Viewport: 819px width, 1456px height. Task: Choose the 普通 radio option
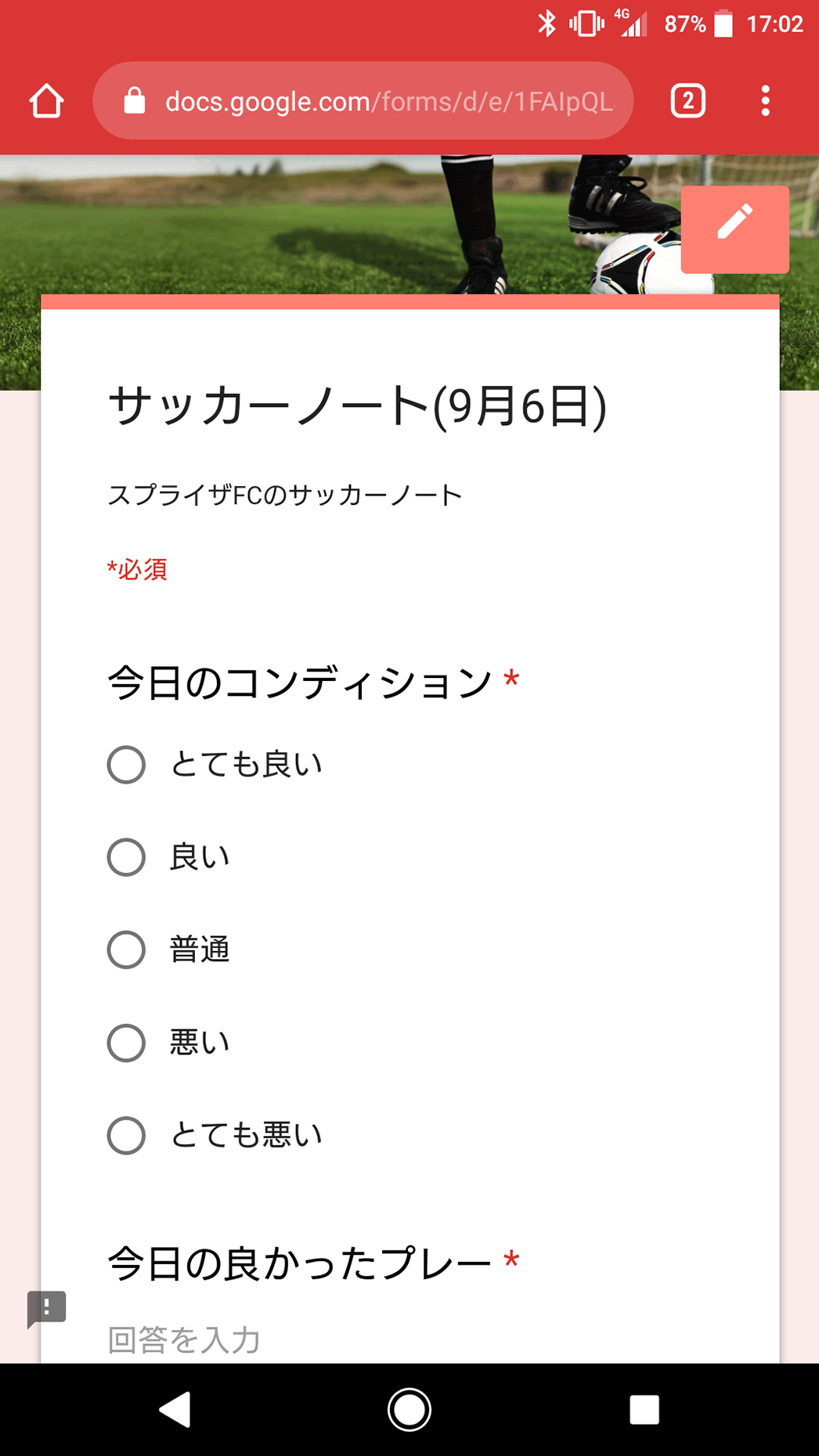(127, 950)
